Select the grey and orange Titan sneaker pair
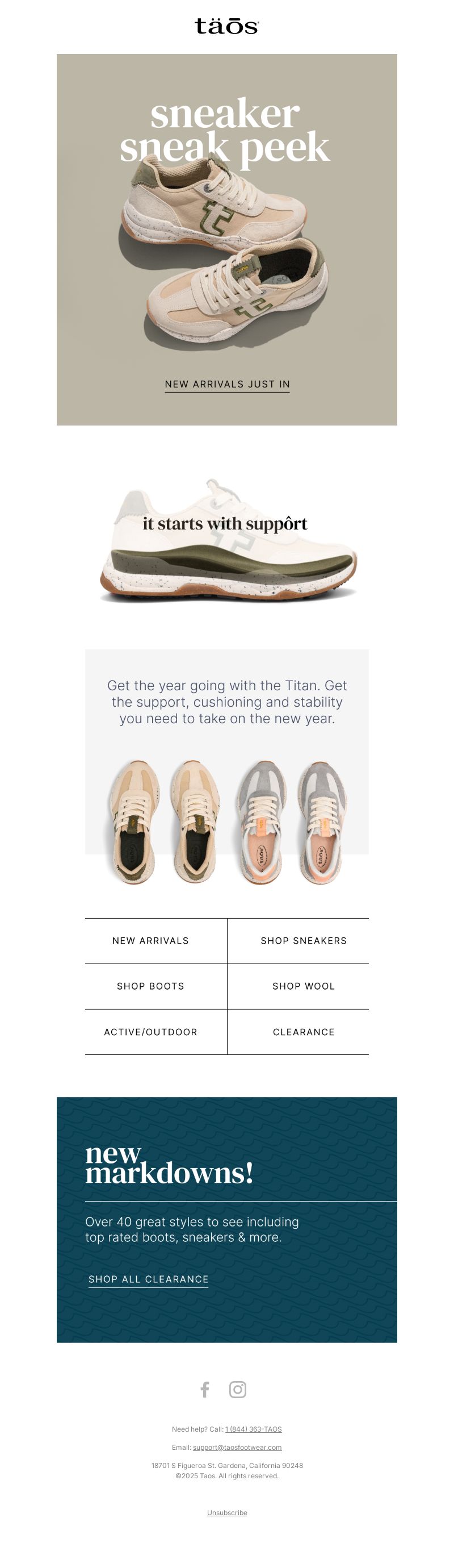Screen dimensions: 454x1568 click(289, 821)
